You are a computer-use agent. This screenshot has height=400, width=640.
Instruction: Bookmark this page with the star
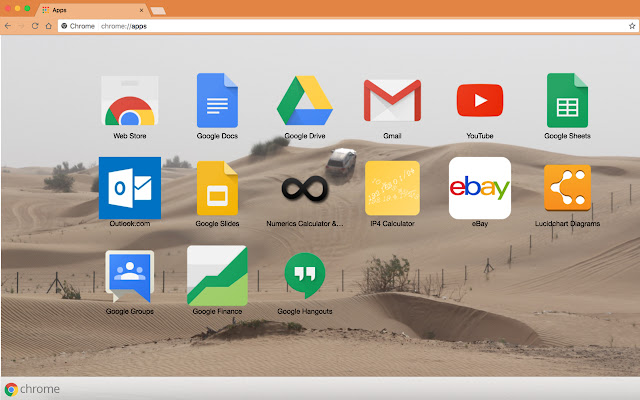point(632,26)
